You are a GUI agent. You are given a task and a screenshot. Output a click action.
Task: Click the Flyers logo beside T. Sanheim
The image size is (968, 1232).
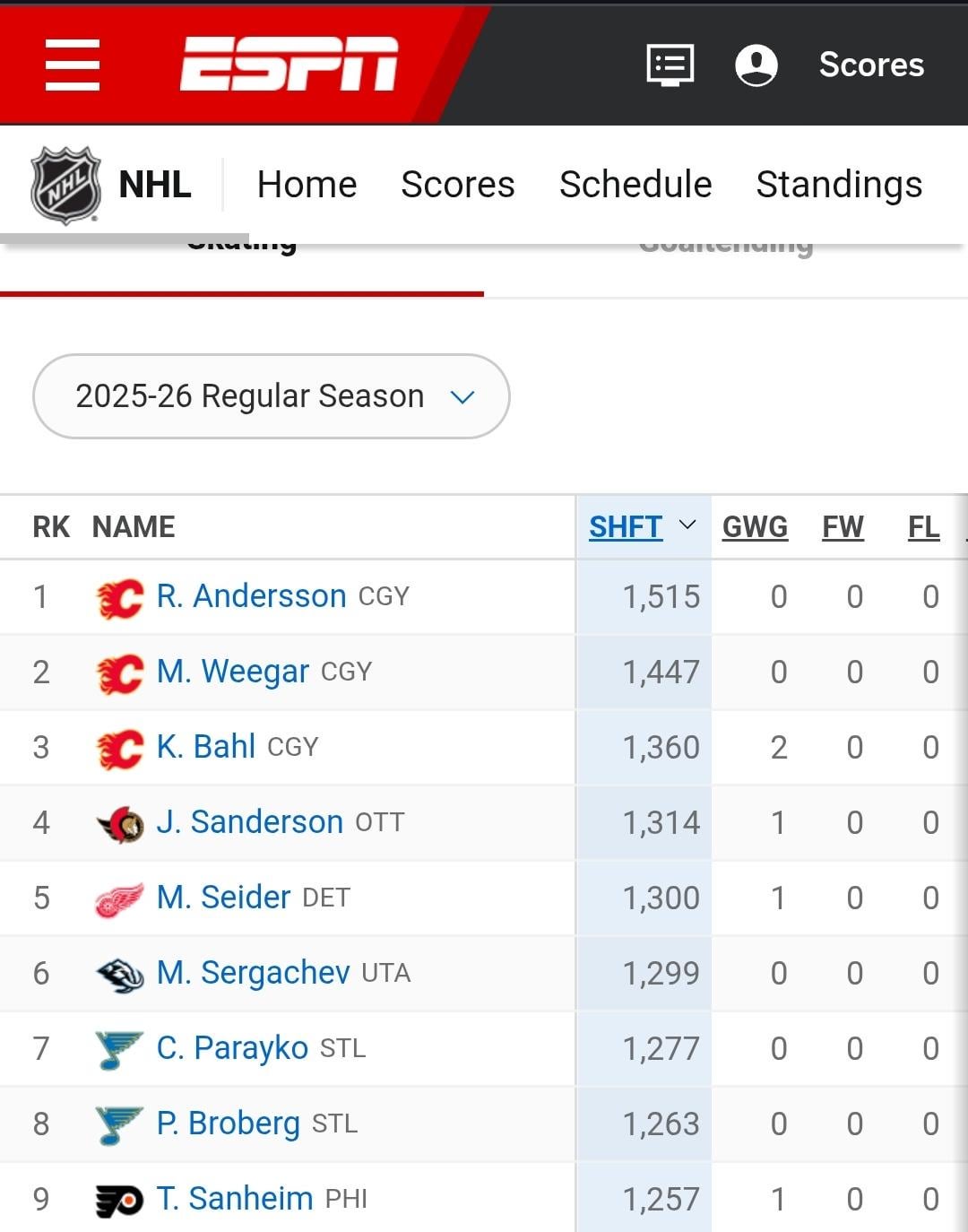[x=120, y=1201]
